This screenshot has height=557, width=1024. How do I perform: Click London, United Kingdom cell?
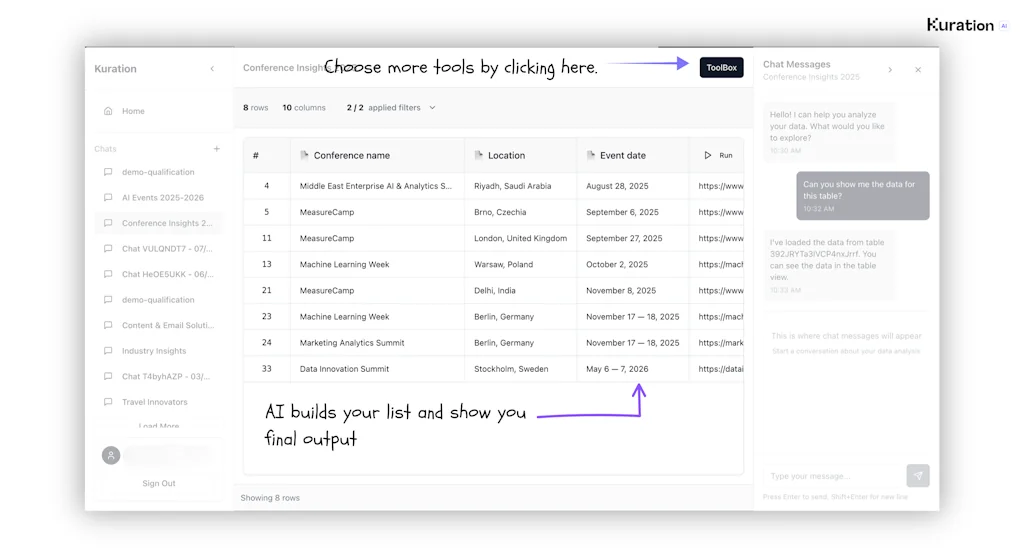(520, 238)
